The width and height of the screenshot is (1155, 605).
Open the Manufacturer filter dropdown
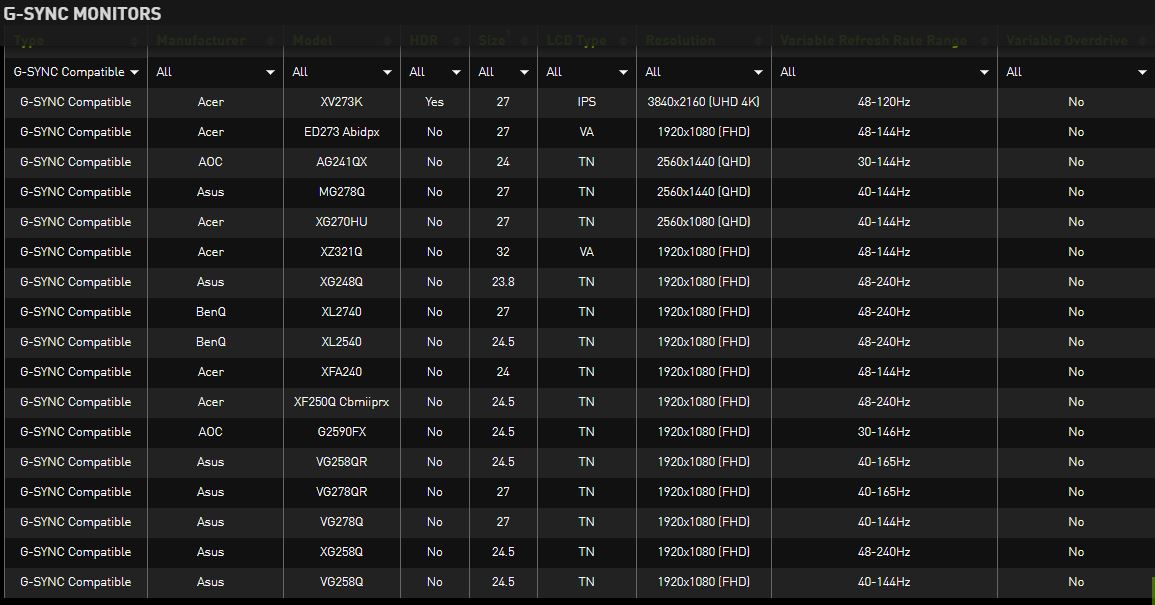[x=215, y=72]
